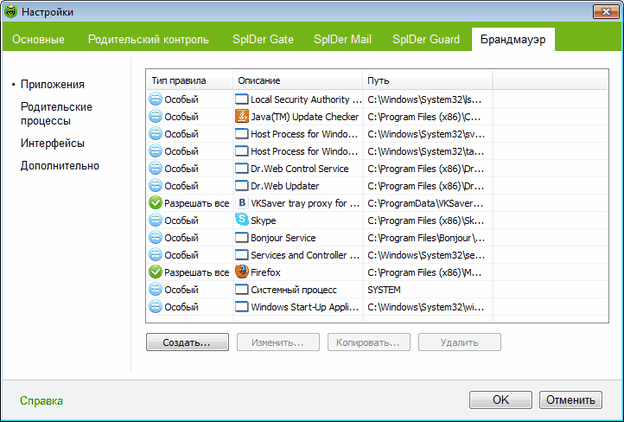Click the Dr.Web spider icon in title bar
The image size is (624, 422).
click(11, 12)
